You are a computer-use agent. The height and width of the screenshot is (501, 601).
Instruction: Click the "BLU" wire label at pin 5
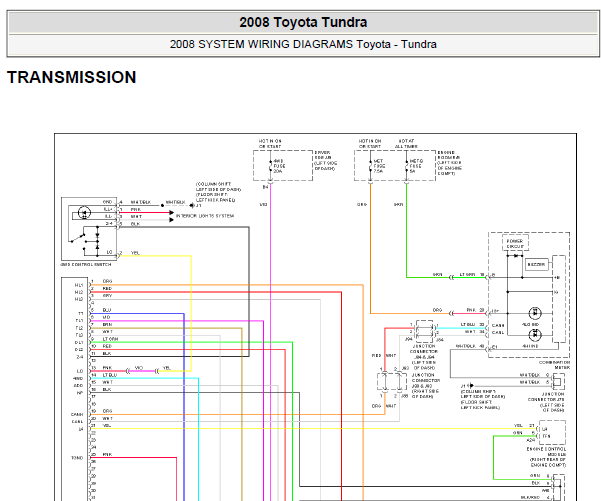(x=107, y=310)
